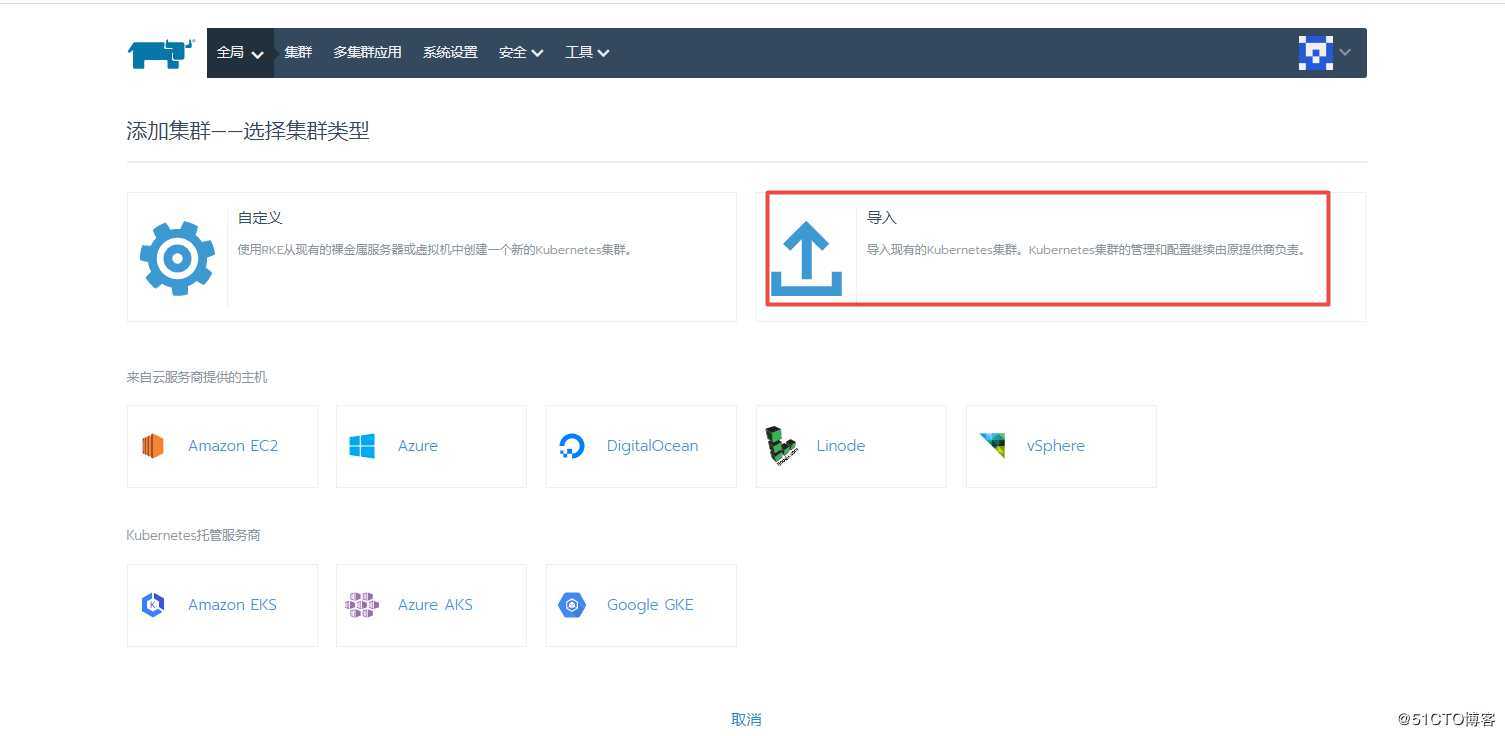The width and height of the screenshot is (1505, 736).
Task: Click the 来自云服务商提供的主机 section label
Action: pos(197,377)
